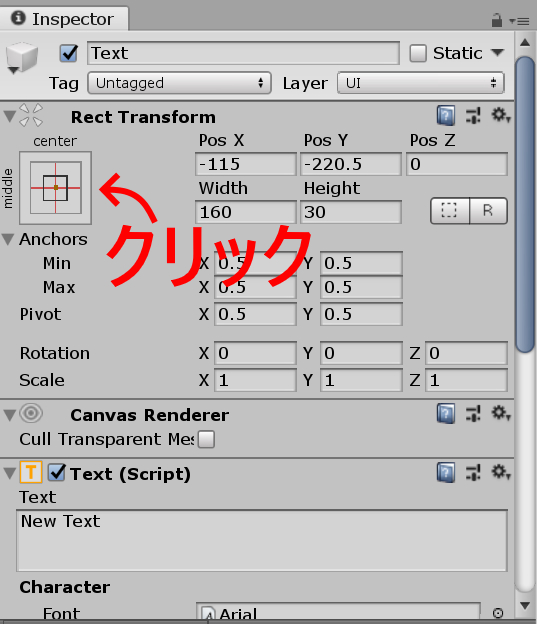The width and height of the screenshot is (537, 624).
Task: Toggle the GameObject active checkbox
Action: [x=68, y=53]
